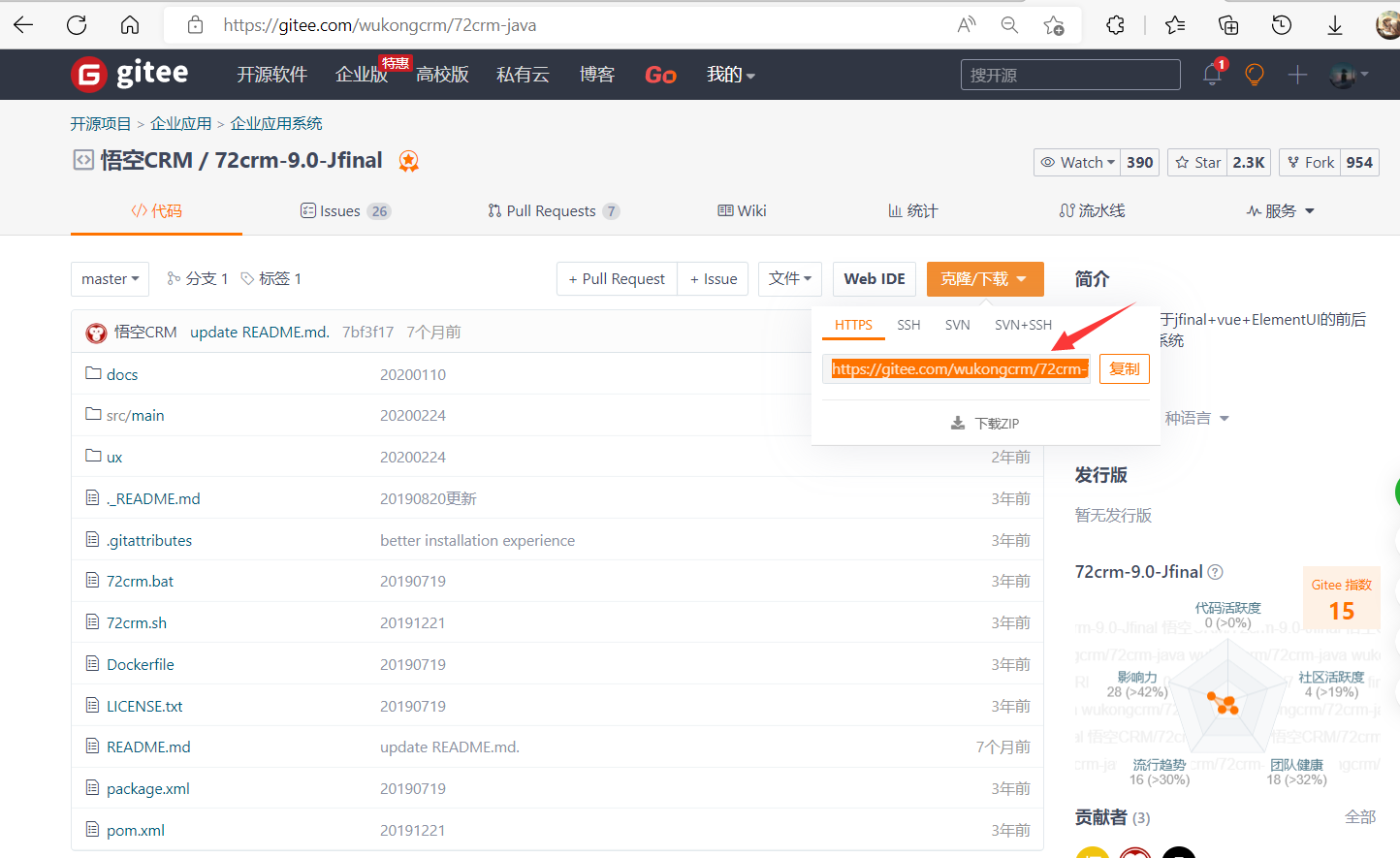This screenshot has height=858, width=1400.
Task: Open the src/main folder
Action: [x=135, y=415]
